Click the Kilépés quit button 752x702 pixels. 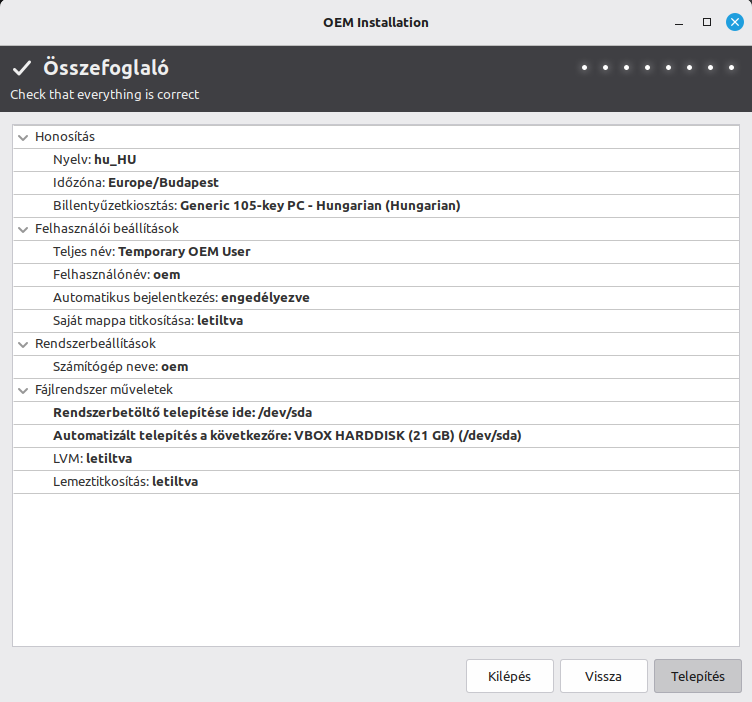[x=510, y=676]
